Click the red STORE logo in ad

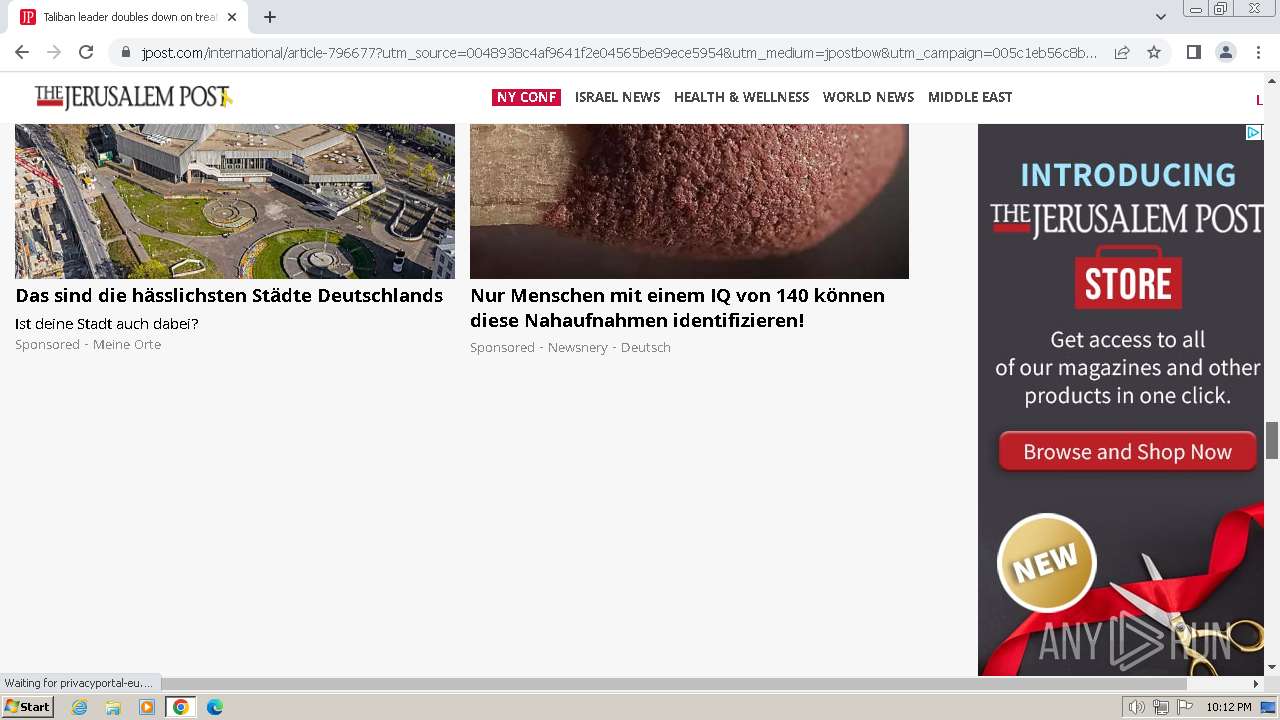pyautogui.click(x=1128, y=280)
